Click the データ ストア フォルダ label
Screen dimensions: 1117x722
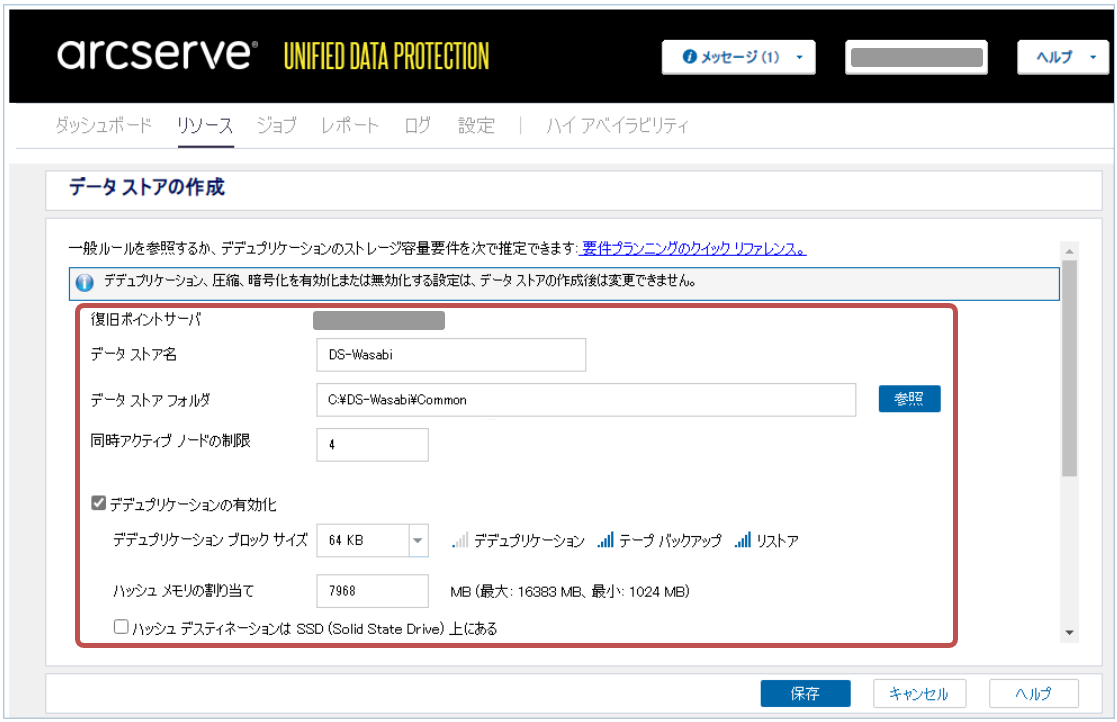(x=150, y=400)
